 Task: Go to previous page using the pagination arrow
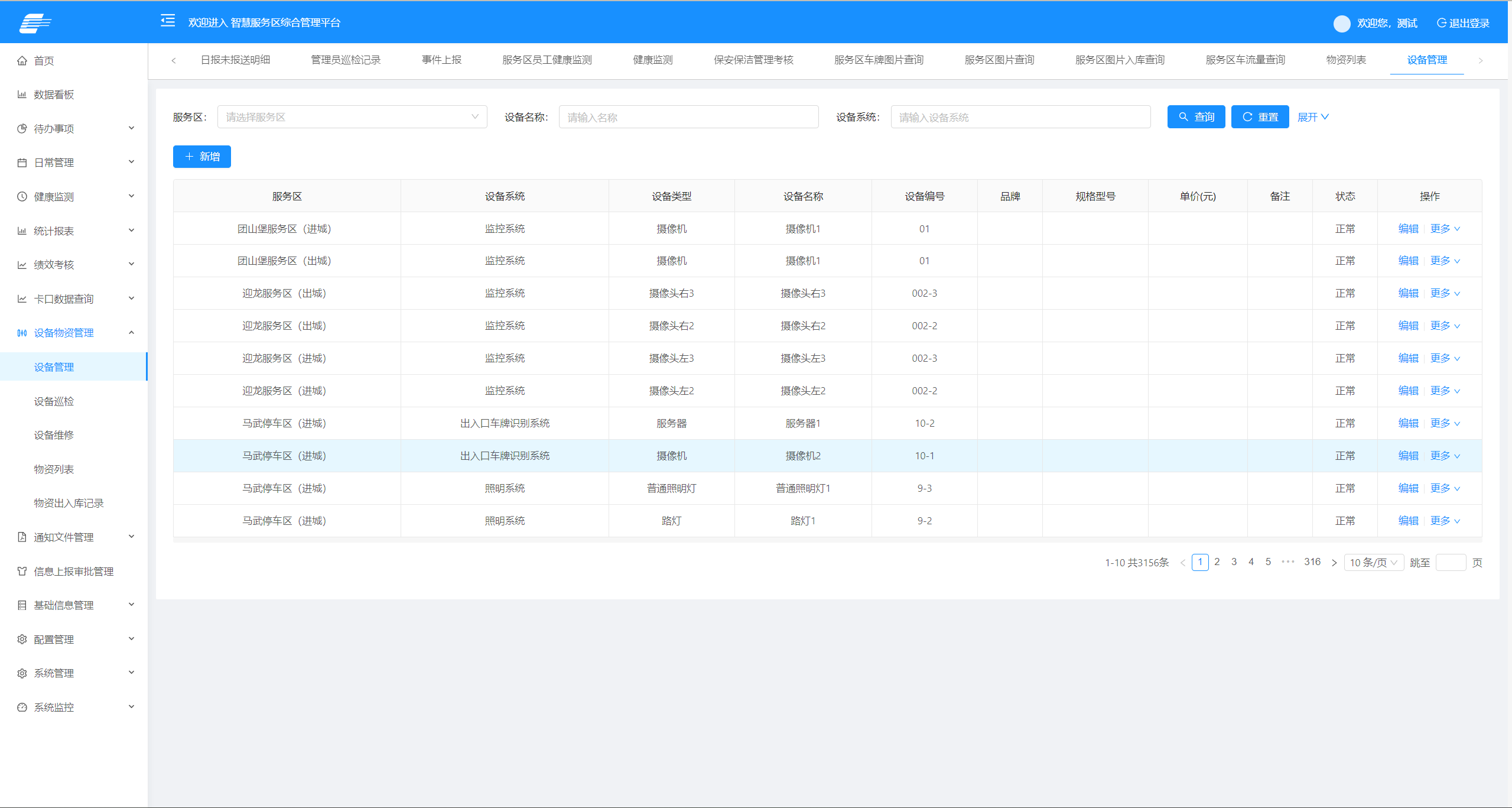point(1183,563)
